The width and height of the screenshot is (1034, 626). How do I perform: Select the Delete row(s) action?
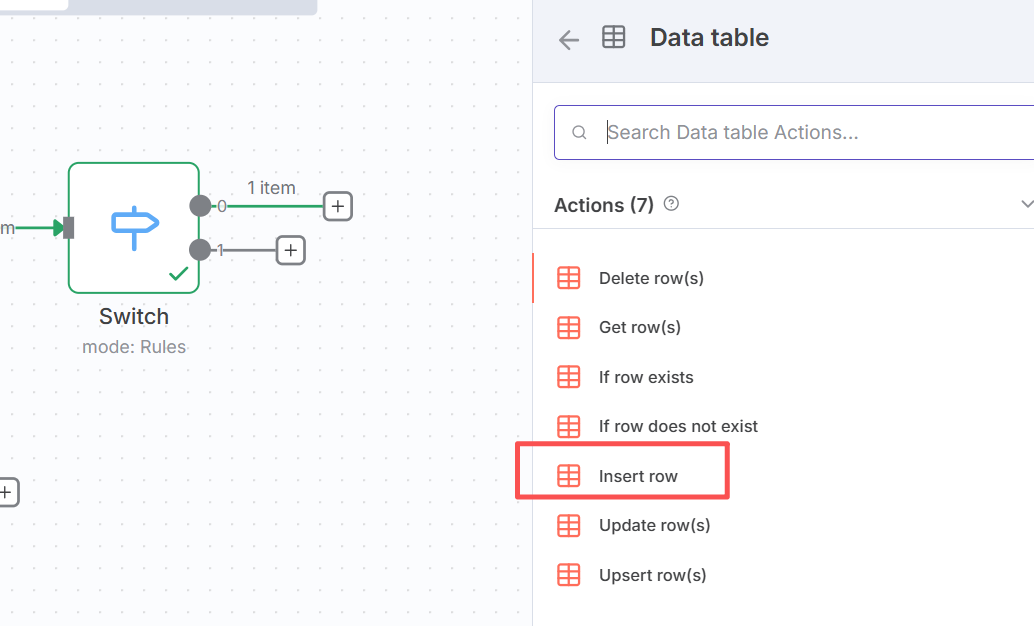coord(651,278)
